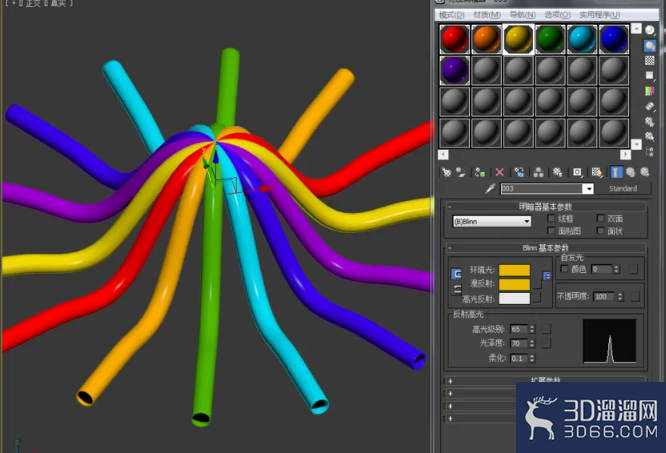Click the Select by Material icon
Screen dimensions: 666x453
tap(650, 136)
